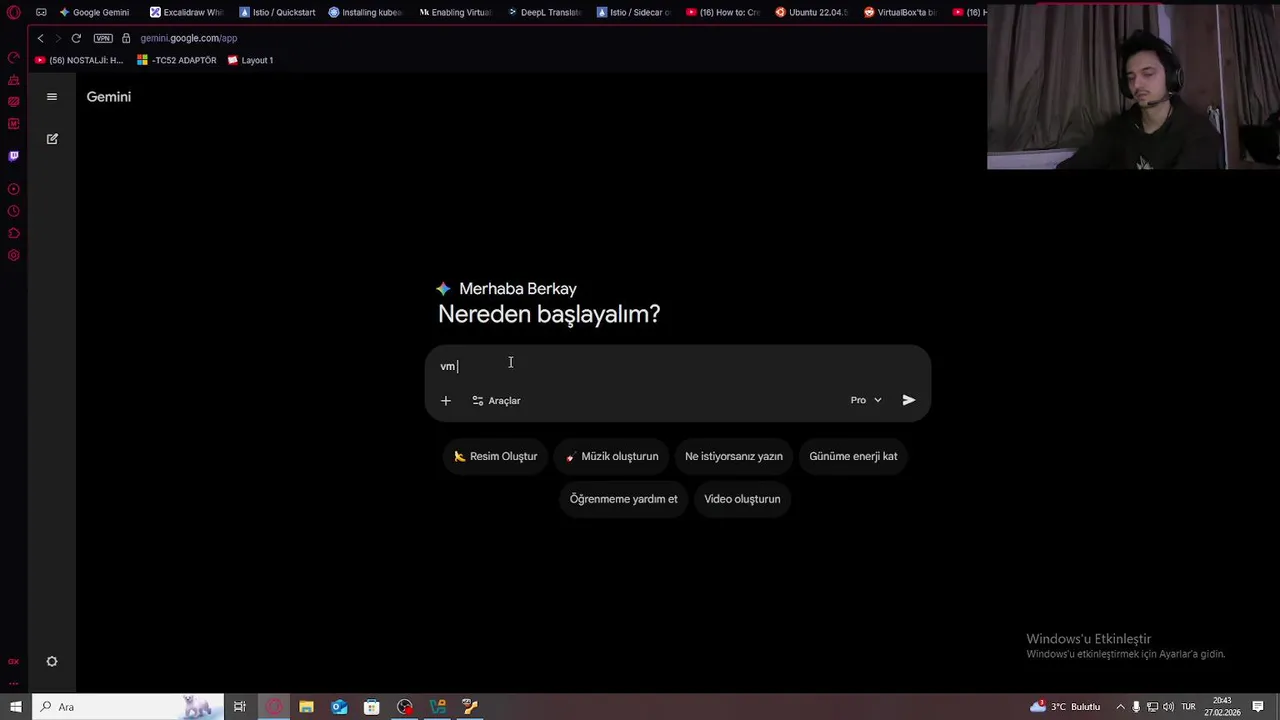Switch to the Istio / Quickstart tab

[277, 13]
